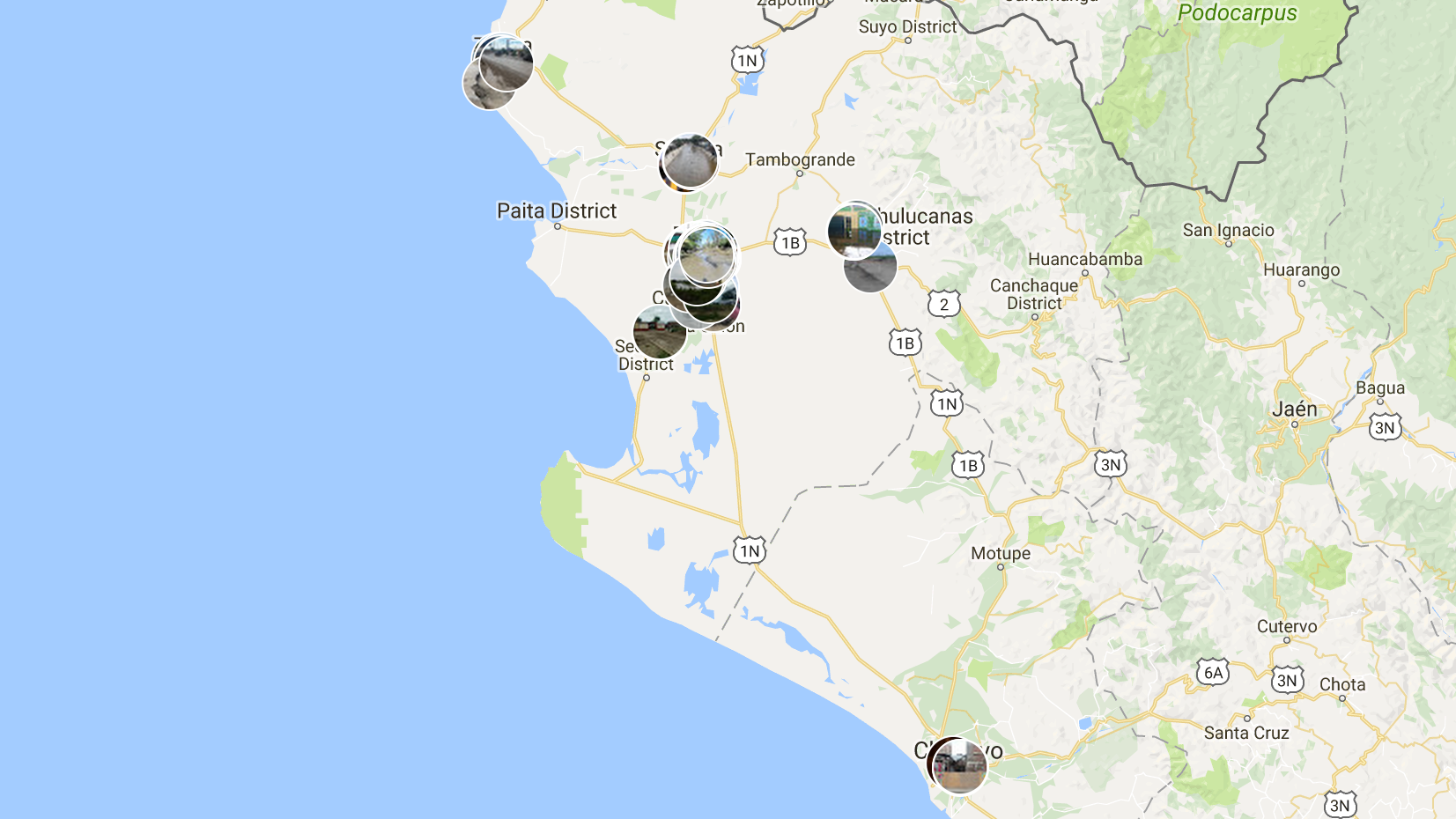The width and height of the screenshot is (1456, 819).
Task: Click the 6A highway shield near Cutervo
Action: 1213,673
